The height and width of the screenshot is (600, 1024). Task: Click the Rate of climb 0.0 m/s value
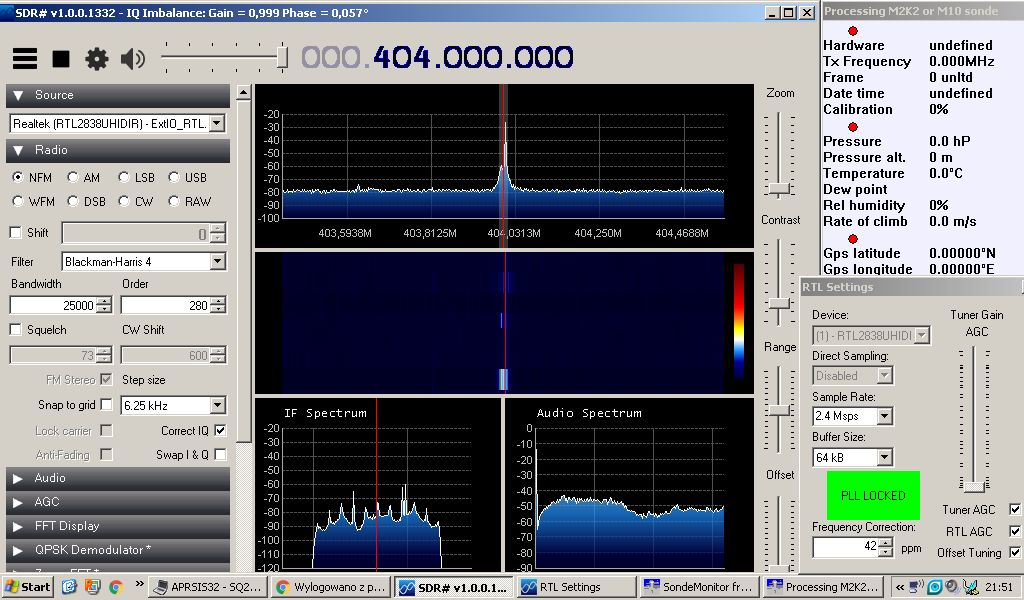952,221
